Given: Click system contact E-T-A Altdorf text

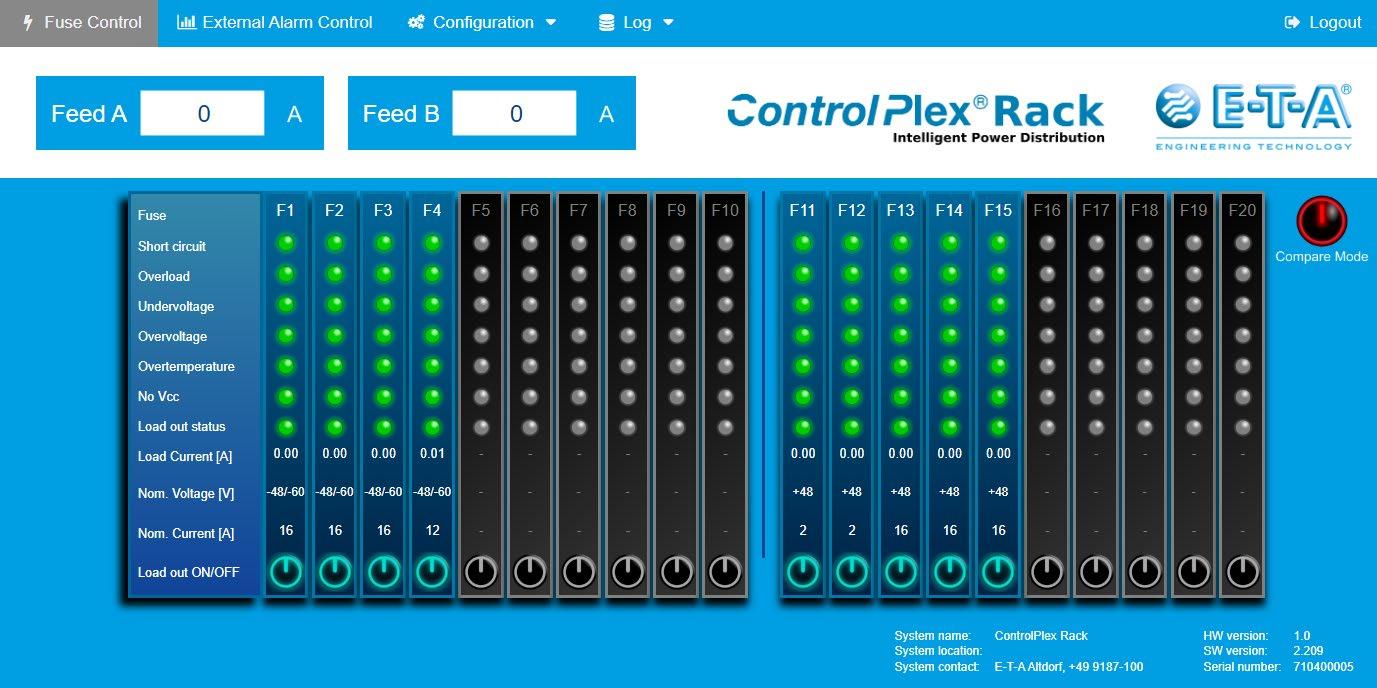Looking at the screenshot, I should coord(1069,667).
